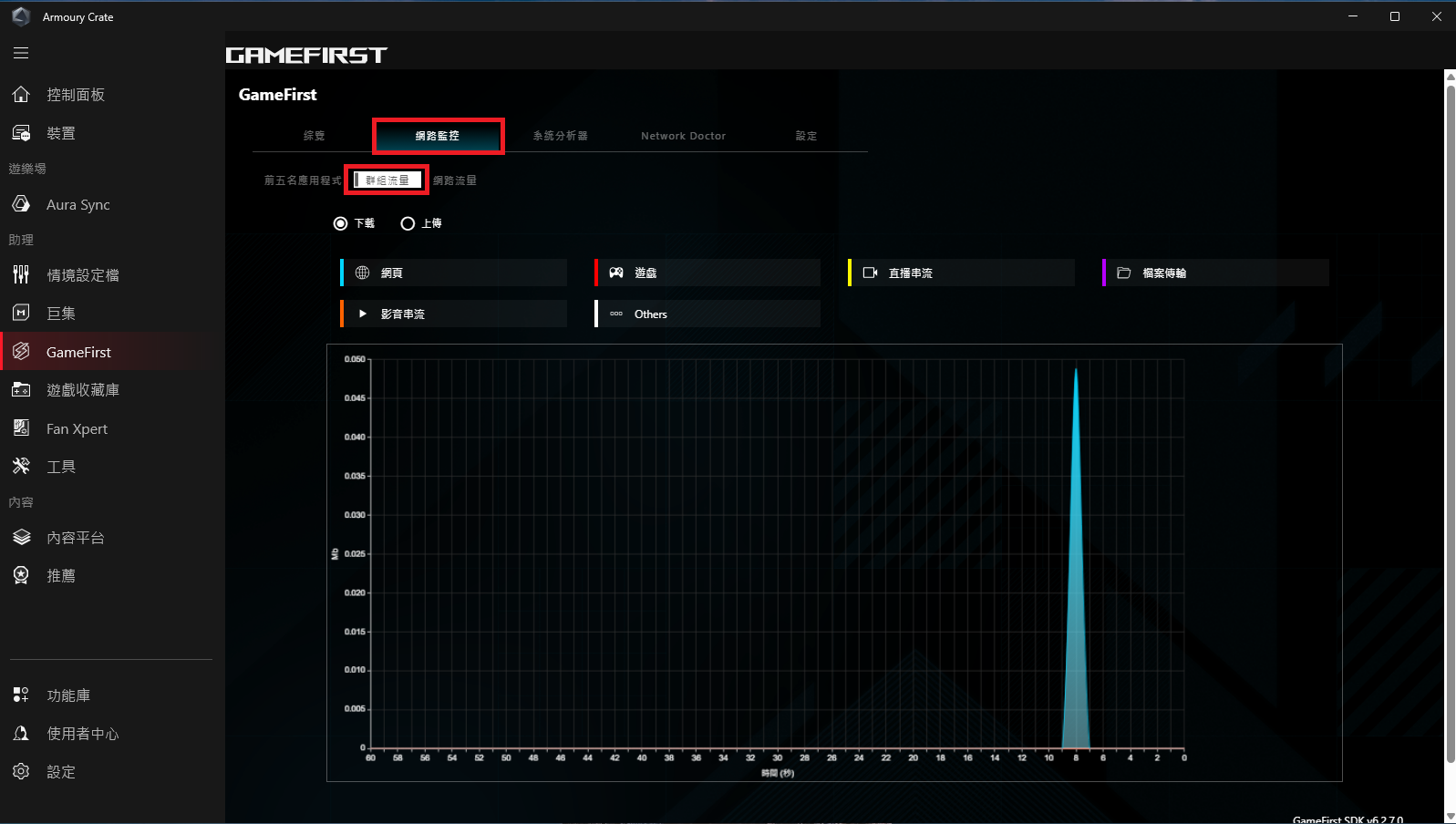Viewport: 1456px width, 824px height.
Task: Click the Armoury Crate logo icon
Action: (x=21, y=16)
